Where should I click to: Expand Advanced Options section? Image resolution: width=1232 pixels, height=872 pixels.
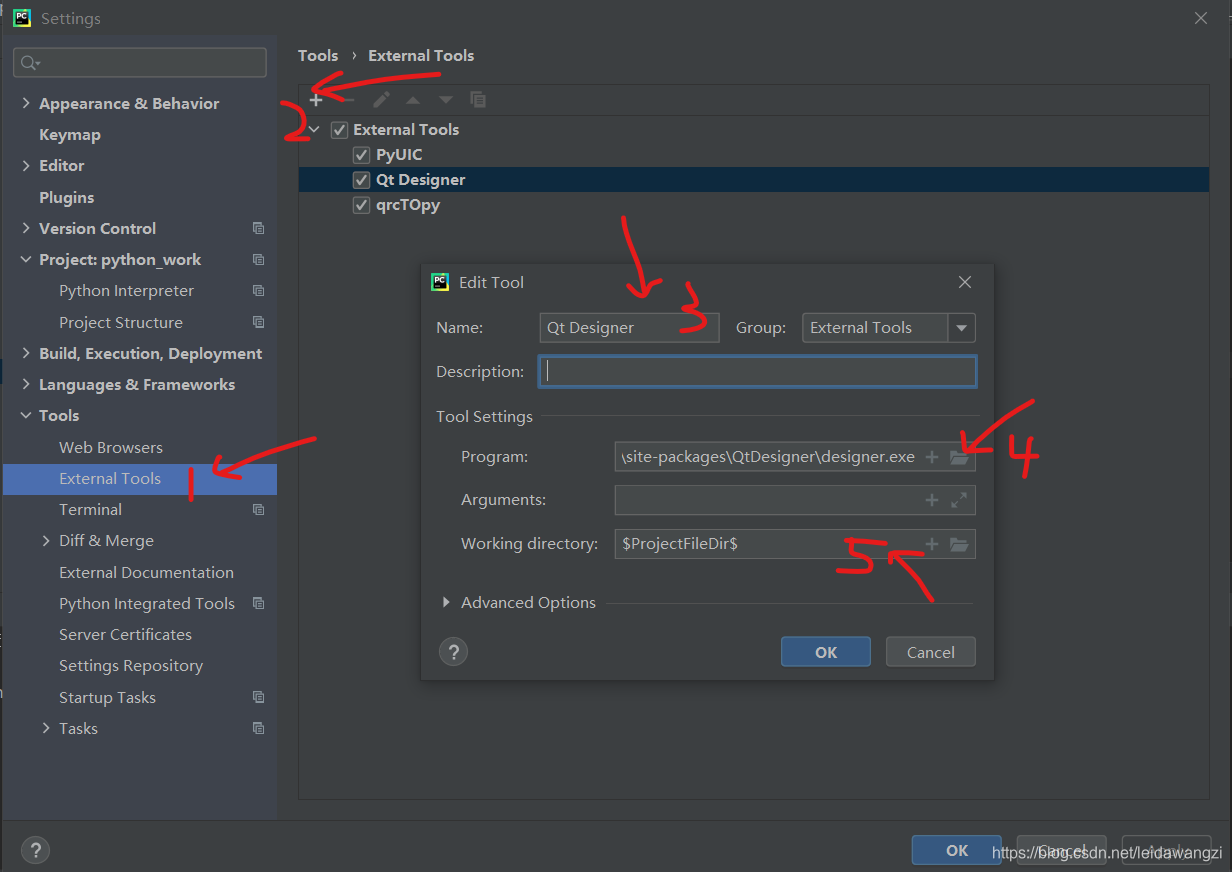pos(446,602)
